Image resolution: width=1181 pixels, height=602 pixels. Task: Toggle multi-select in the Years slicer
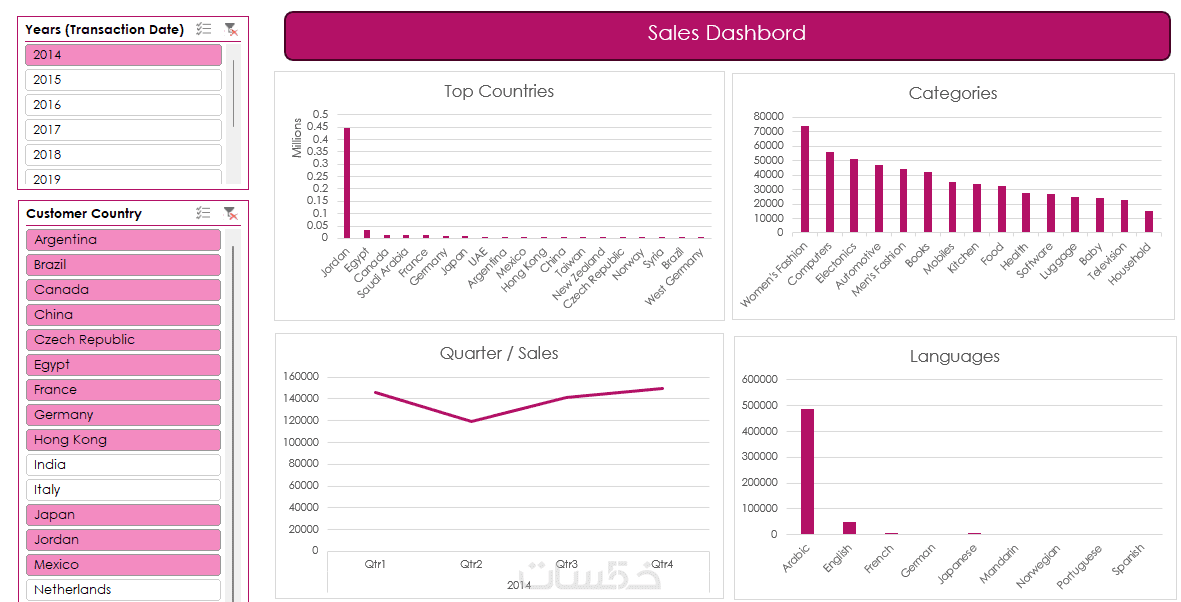point(204,30)
